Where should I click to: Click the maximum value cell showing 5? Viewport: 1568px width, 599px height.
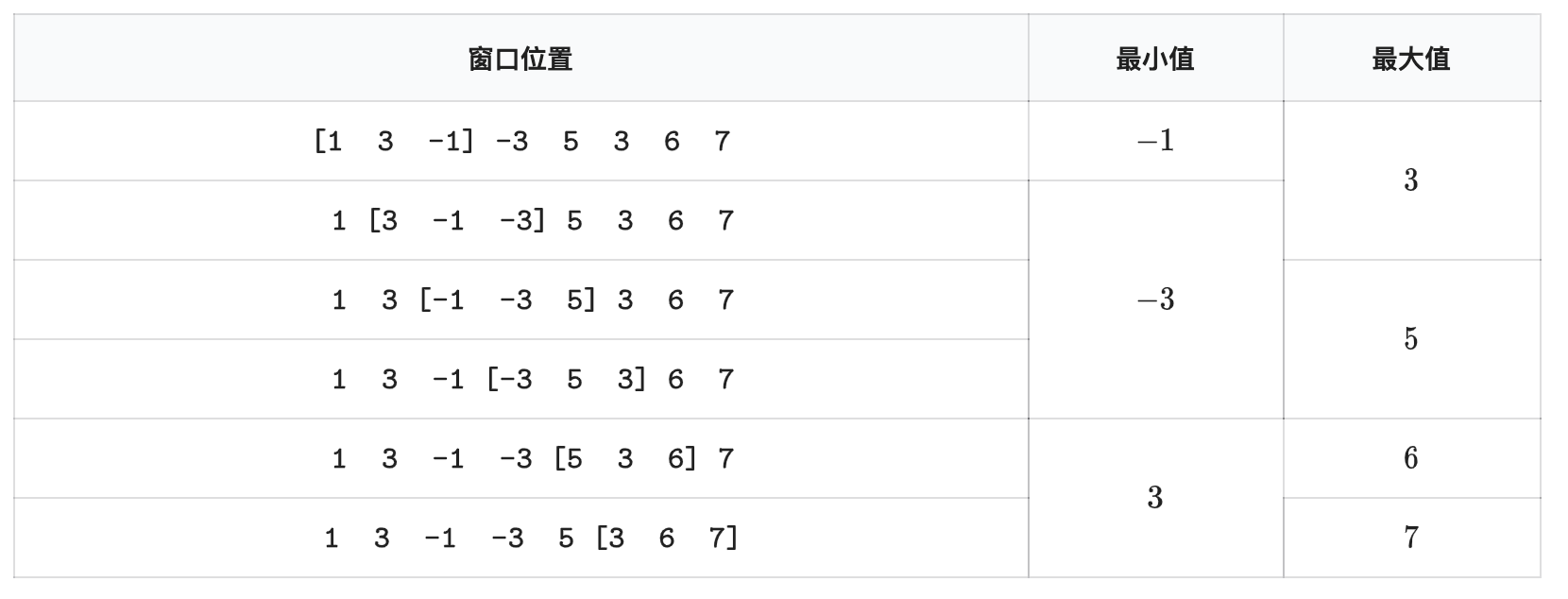tap(1410, 339)
